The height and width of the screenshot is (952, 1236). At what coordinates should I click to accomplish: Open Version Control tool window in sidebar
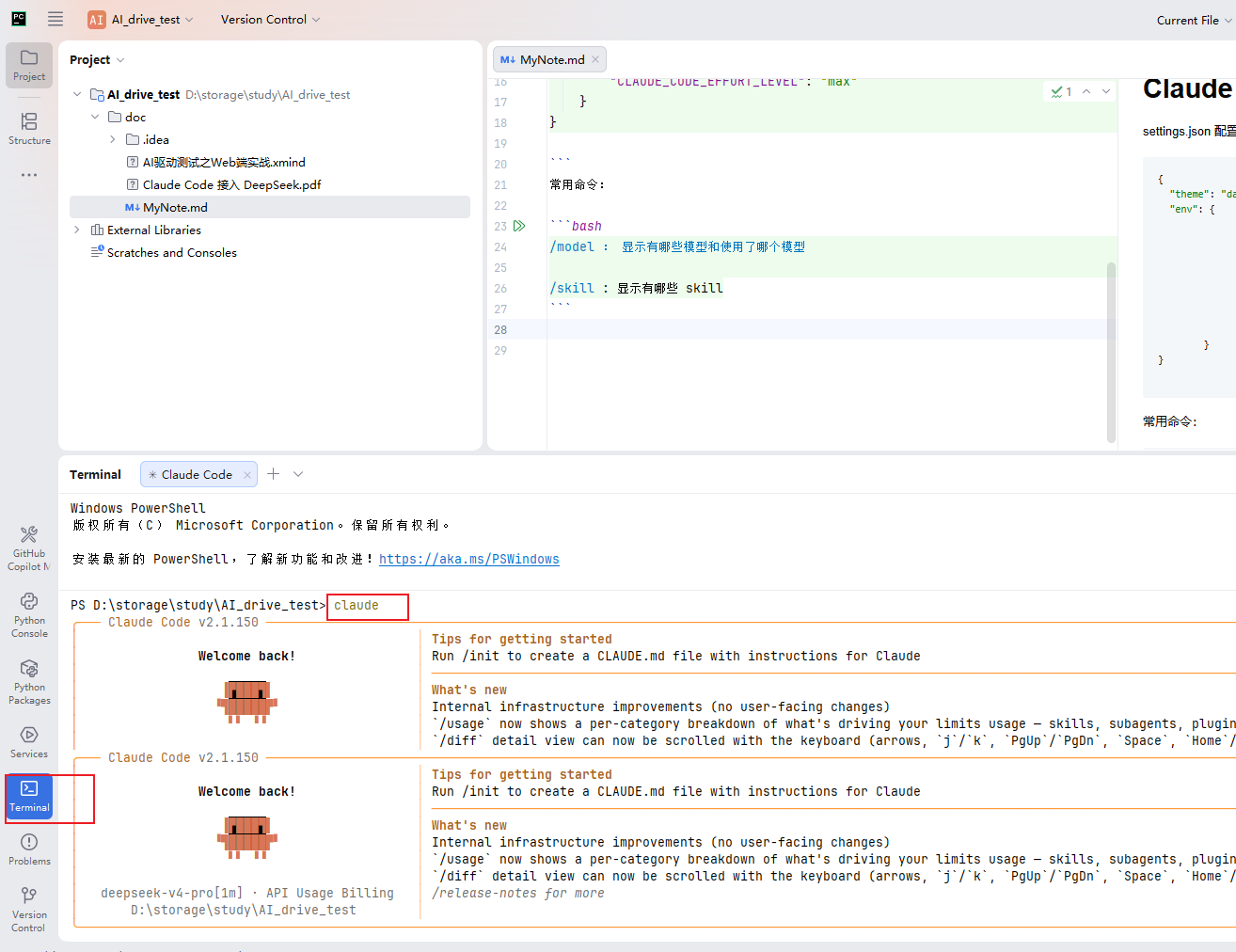[x=29, y=910]
